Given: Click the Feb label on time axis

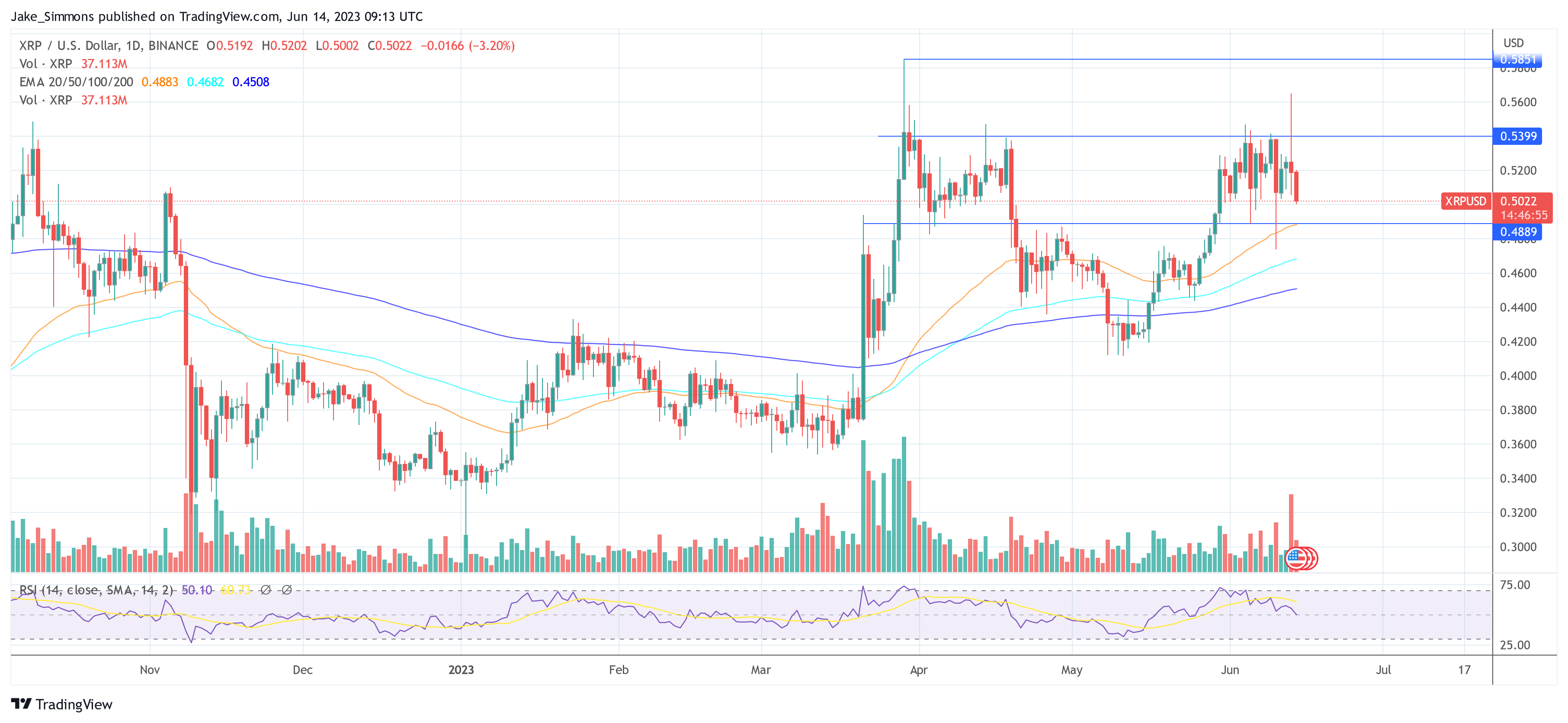Looking at the screenshot, I should tap(619, 670).
